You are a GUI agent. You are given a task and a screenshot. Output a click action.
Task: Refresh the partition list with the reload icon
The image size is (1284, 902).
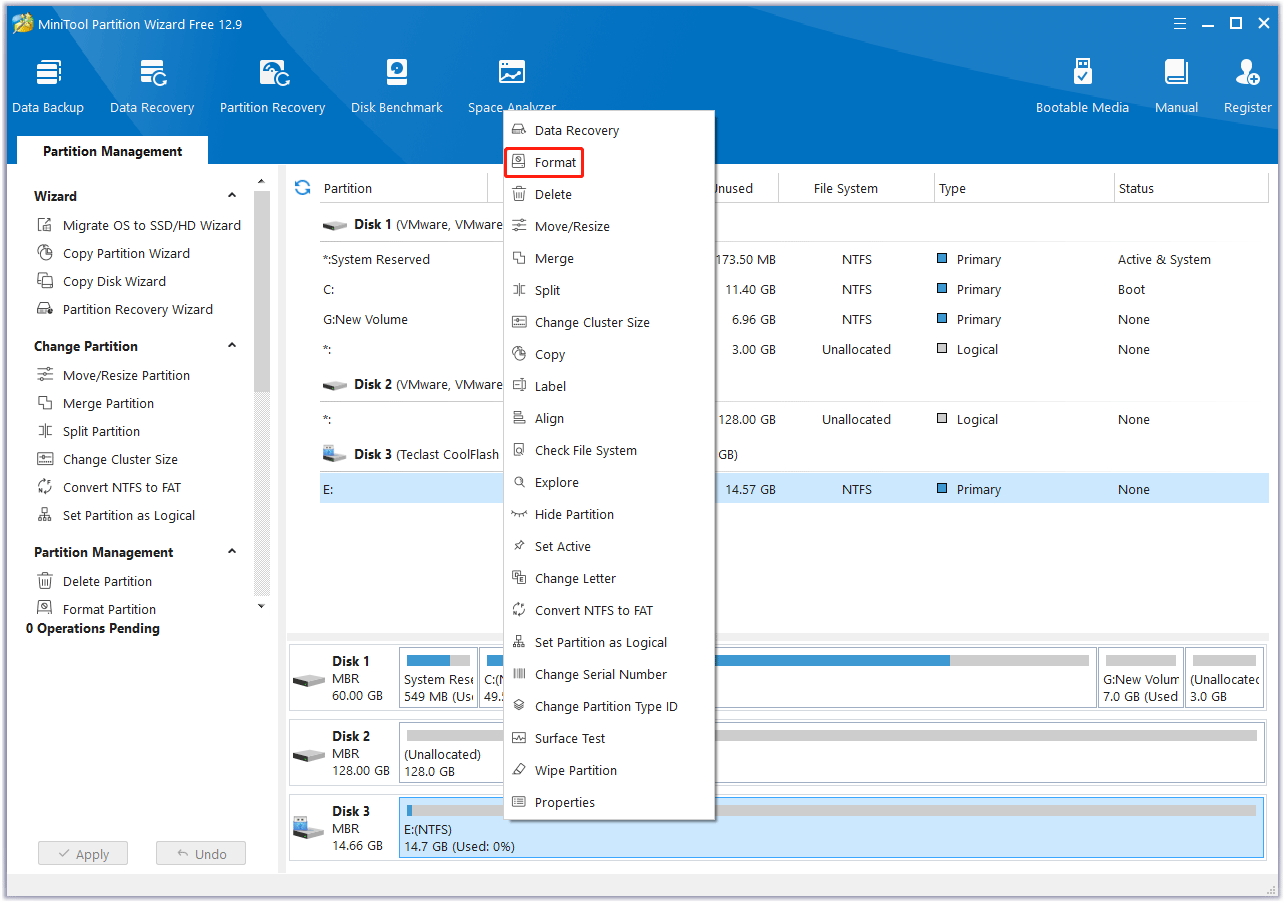[x=303, y=187]
